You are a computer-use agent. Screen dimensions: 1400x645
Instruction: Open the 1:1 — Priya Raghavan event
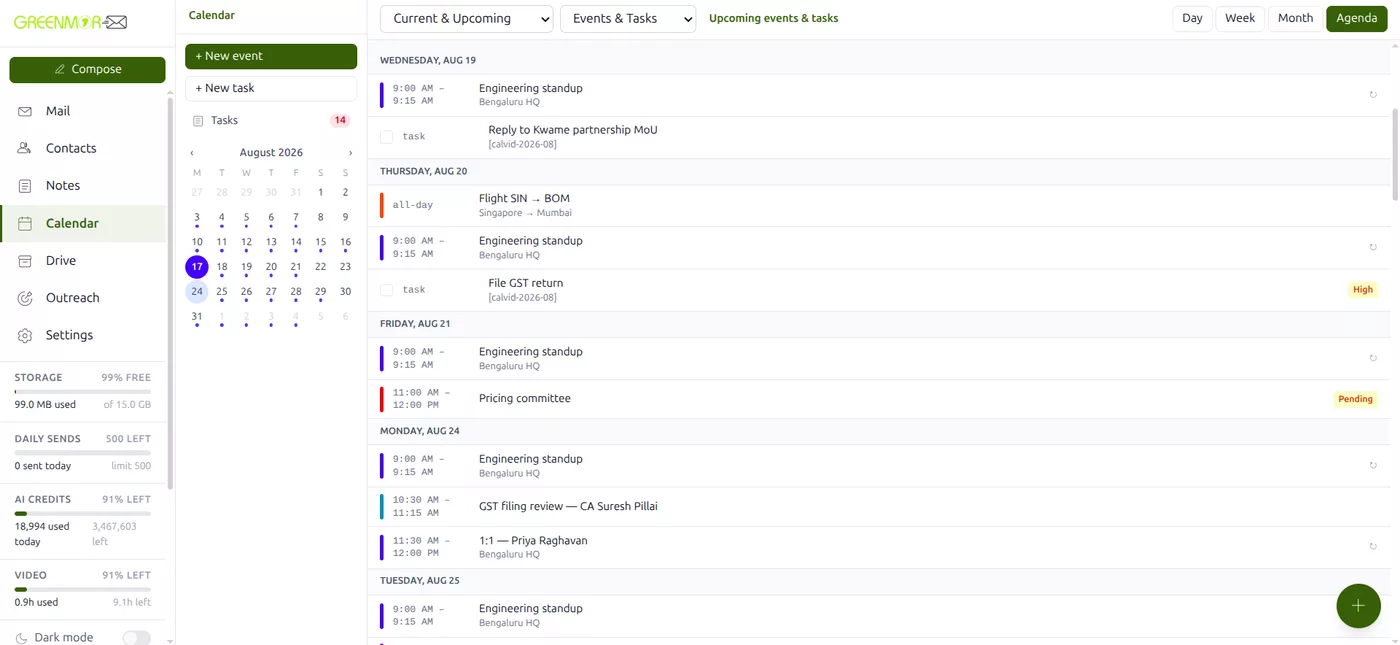(x=878, y=547)
